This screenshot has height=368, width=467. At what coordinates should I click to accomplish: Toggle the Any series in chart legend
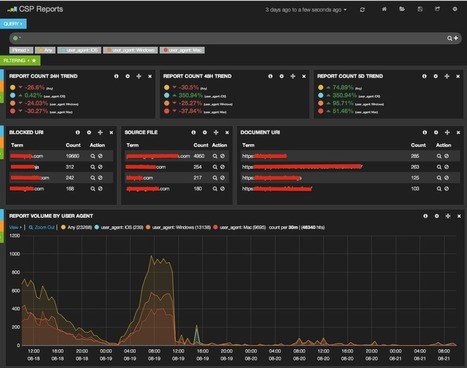tap(76, 227)
